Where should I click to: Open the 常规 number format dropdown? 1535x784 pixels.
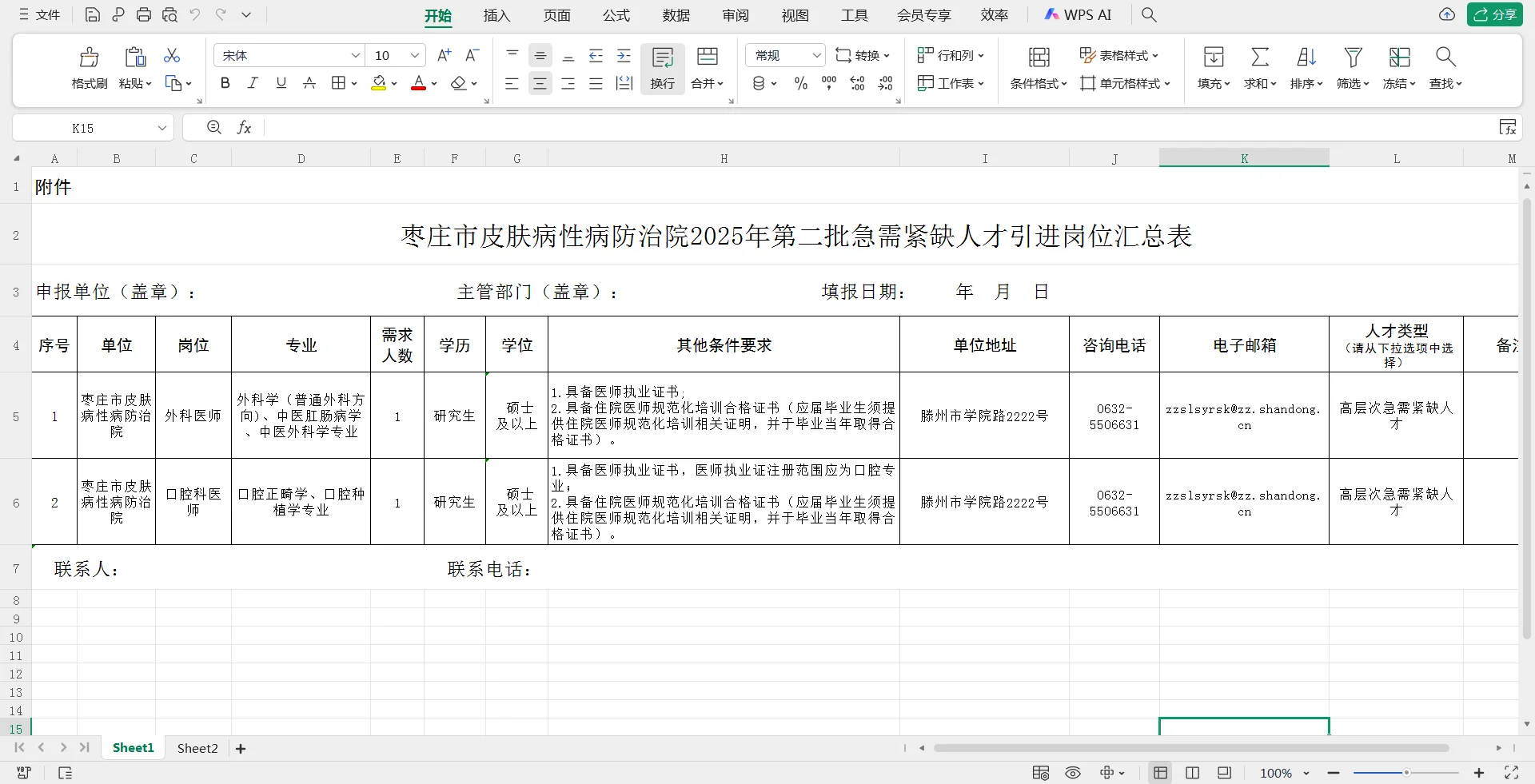click(x=817, y=55)
